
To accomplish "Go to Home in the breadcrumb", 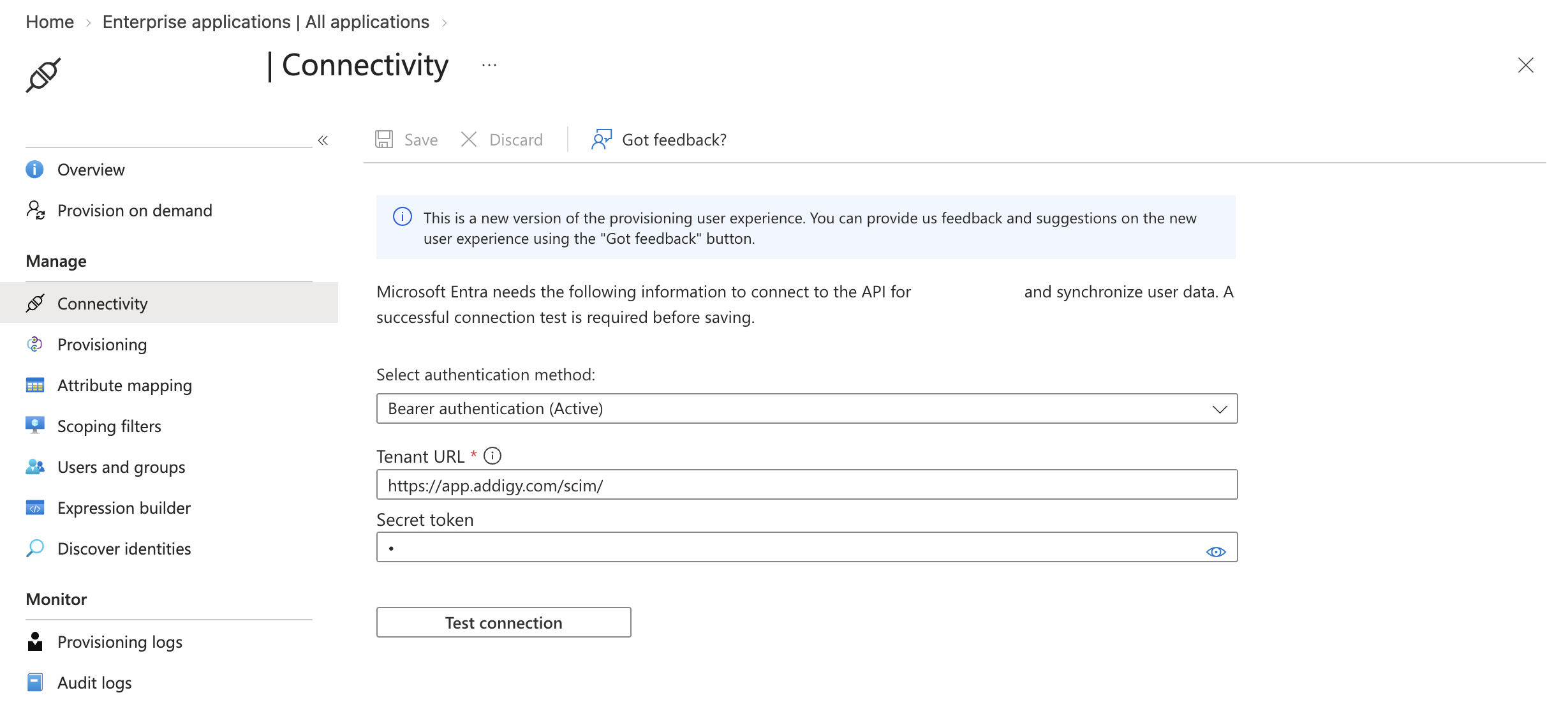I will tap(50, 22).
